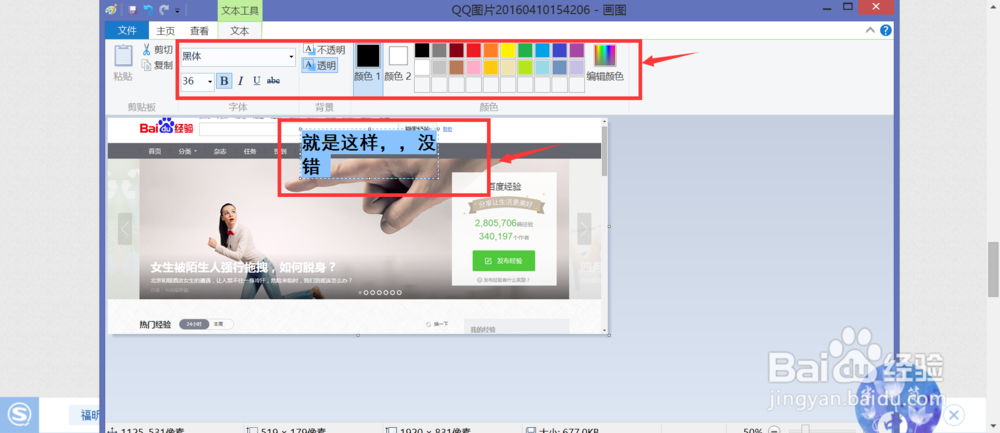Pick the dark gray palette swatch
Viewport: 1000px width, 433px height.
tap(439, 50)
